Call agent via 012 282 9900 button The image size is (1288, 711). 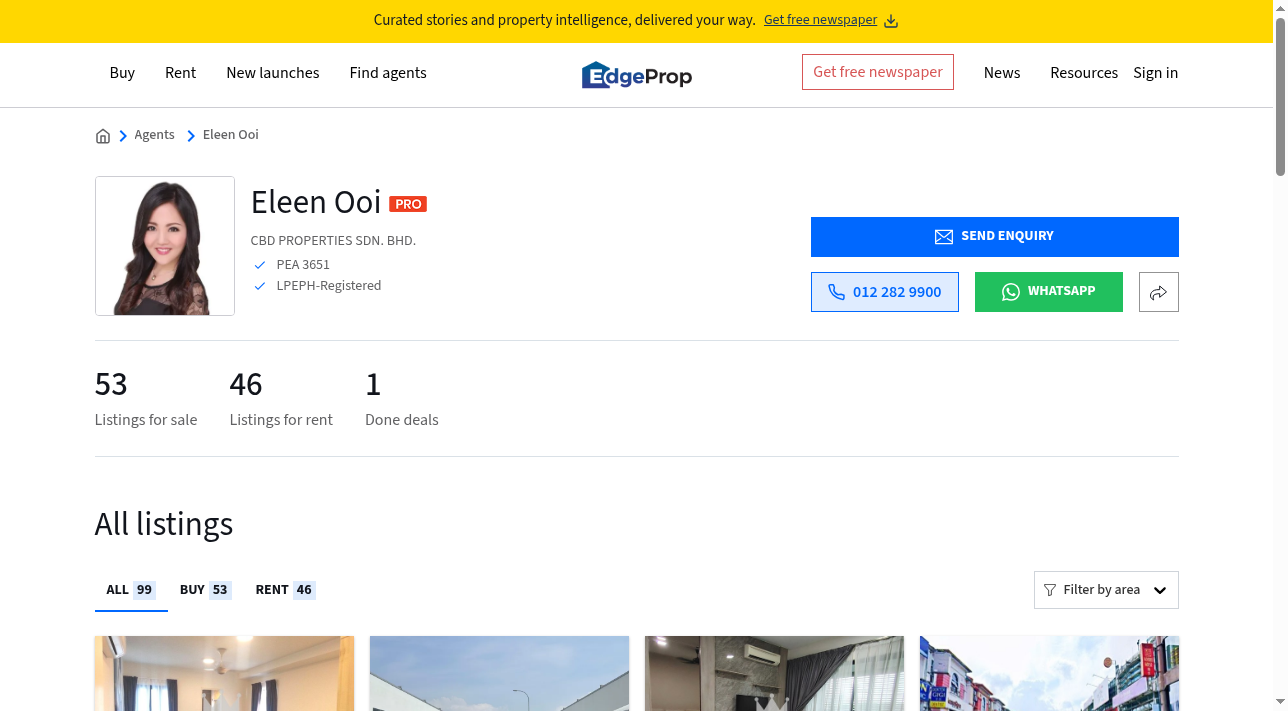pyautogui.click(x=885, y=292)
